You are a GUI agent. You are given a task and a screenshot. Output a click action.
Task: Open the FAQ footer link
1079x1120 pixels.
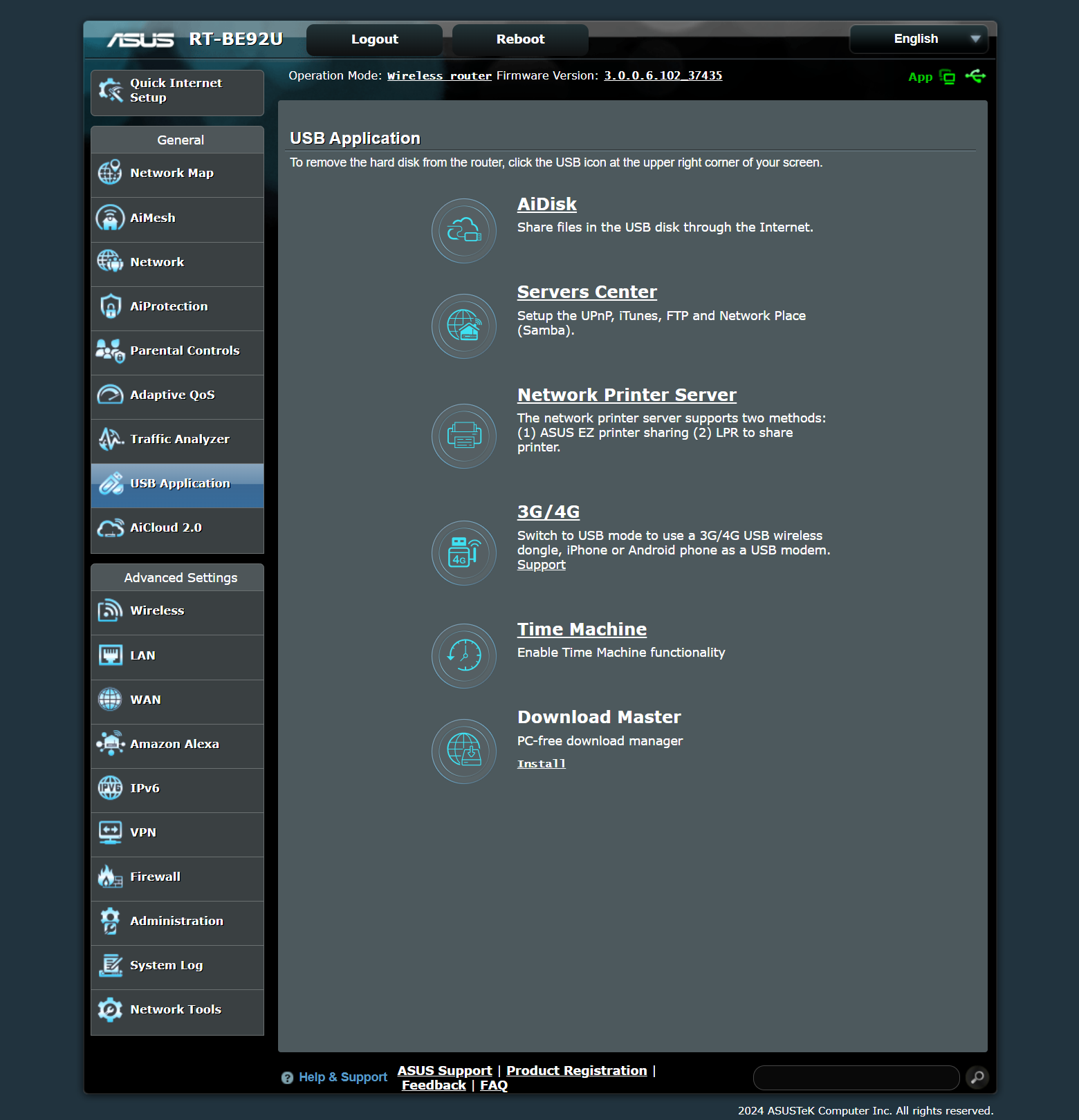[494, 1085]
